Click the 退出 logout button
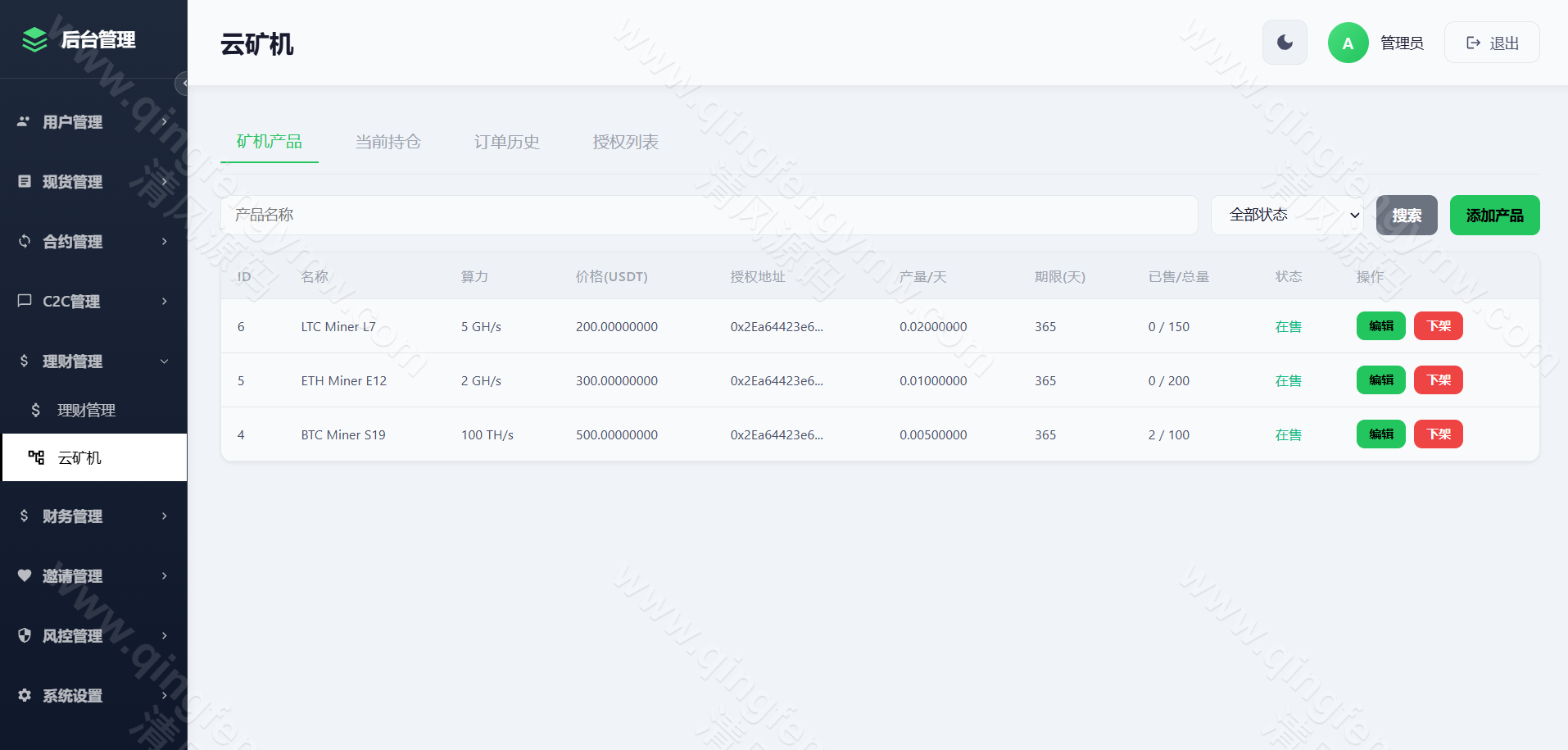Viewport: 1568px width, 750px height. (x=1492, y=43)
